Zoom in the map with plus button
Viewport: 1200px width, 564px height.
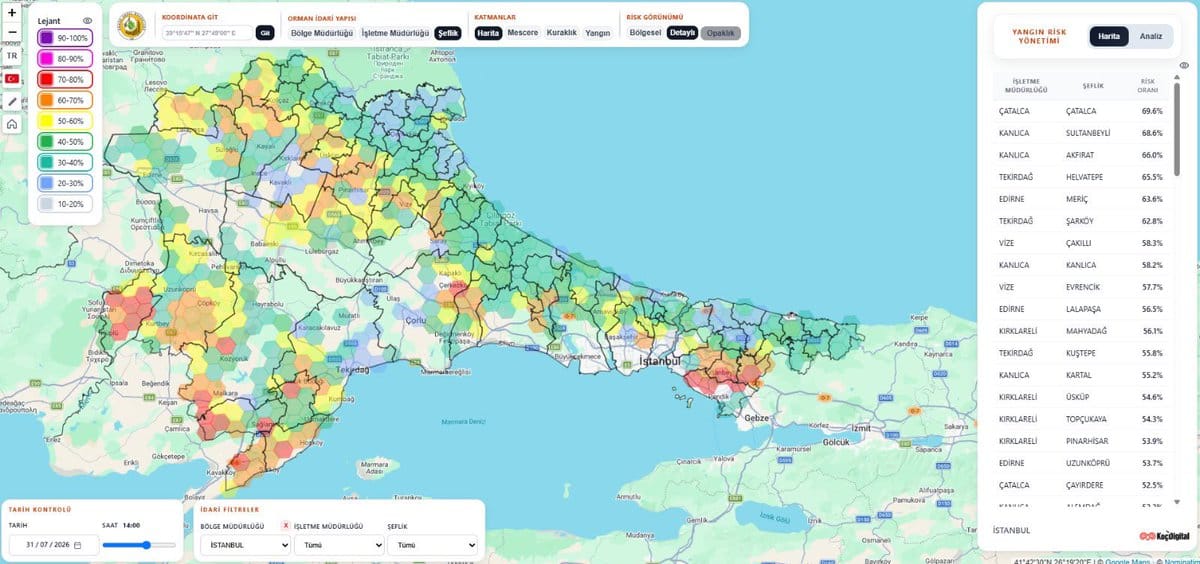point(12,13)
